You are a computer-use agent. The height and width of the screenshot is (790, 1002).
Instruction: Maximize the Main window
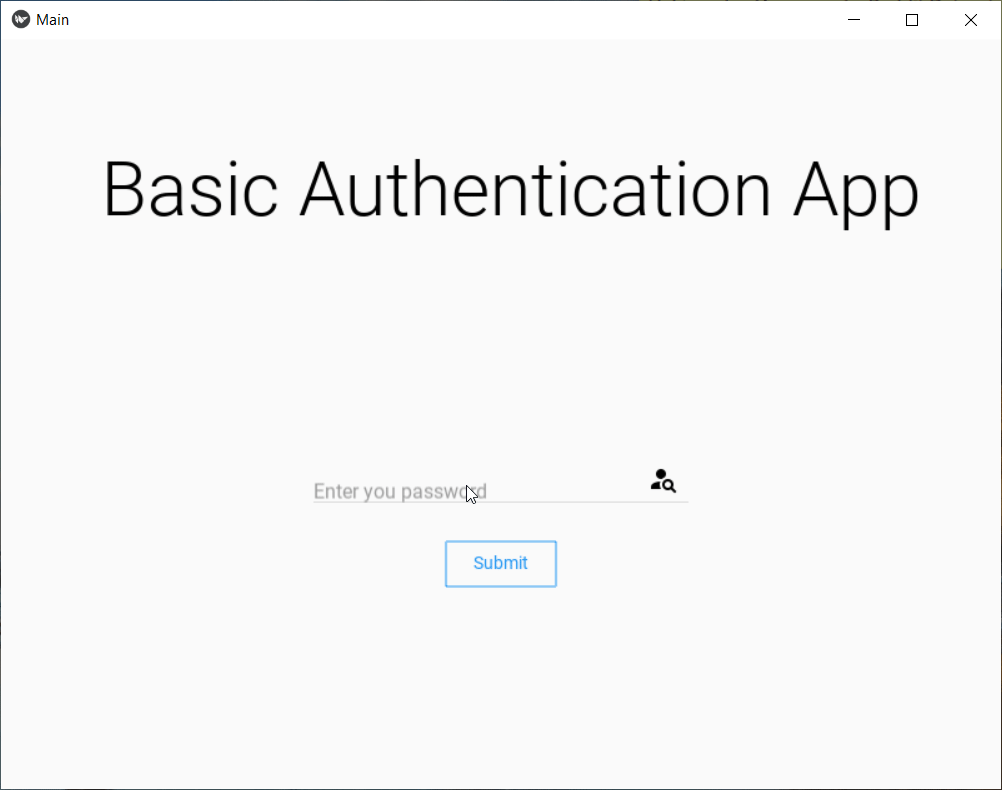[x=912, y=20]
